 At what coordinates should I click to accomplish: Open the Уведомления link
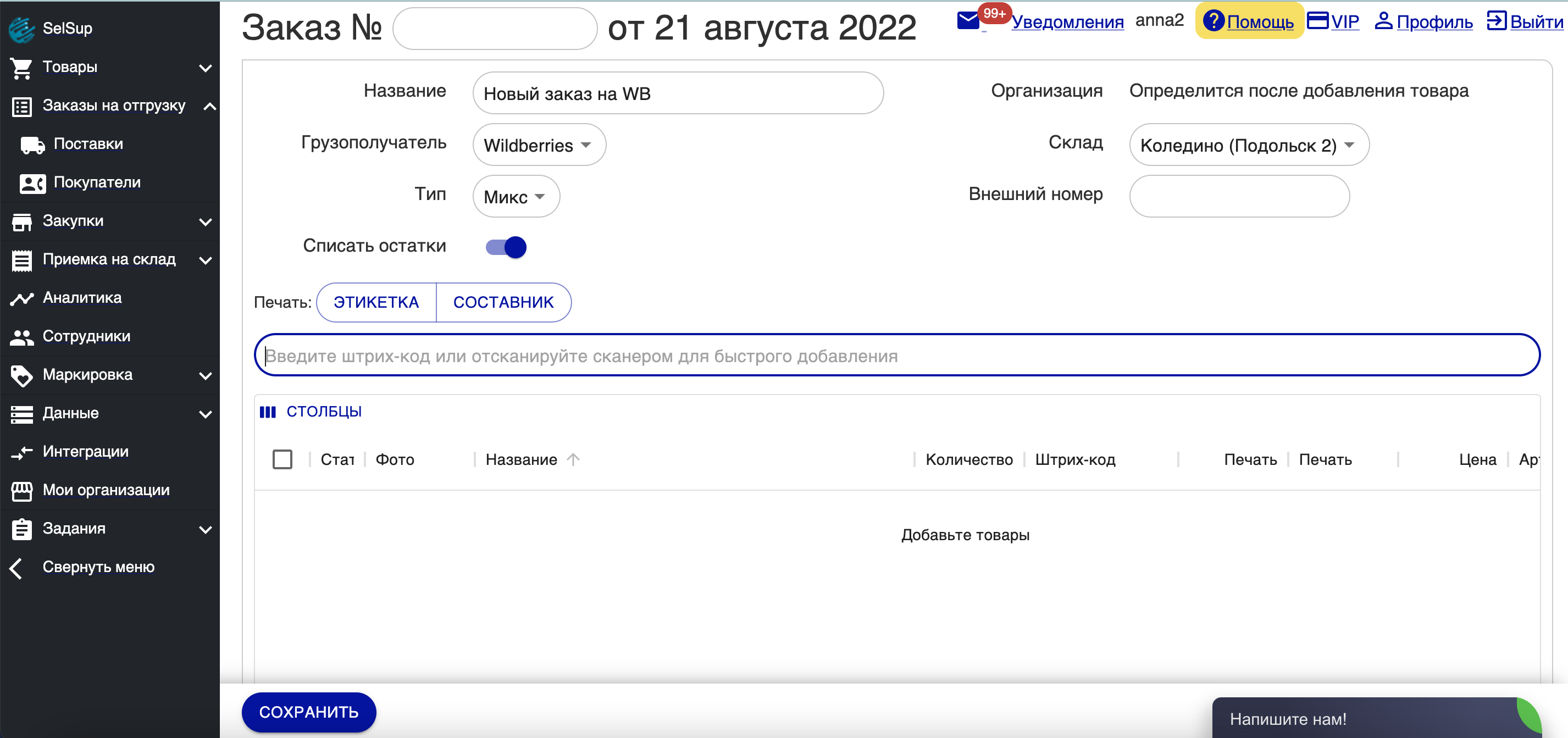click(x=1067, y=21)
